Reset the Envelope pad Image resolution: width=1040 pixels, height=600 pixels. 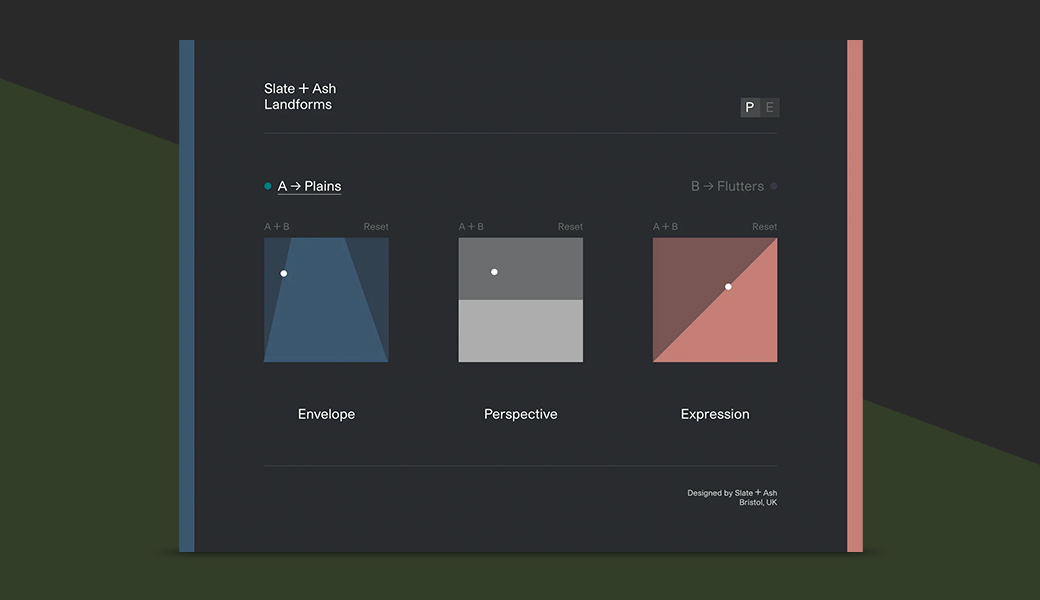click(376, 227)
